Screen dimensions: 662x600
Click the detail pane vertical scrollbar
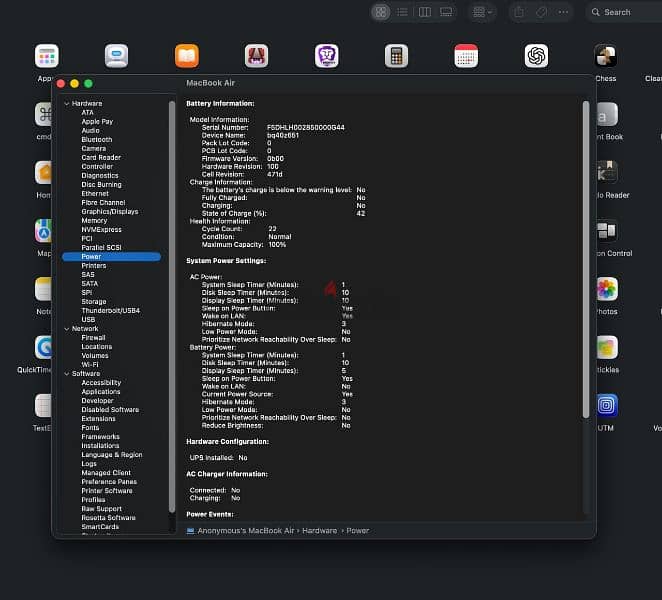tap(586, 259)
